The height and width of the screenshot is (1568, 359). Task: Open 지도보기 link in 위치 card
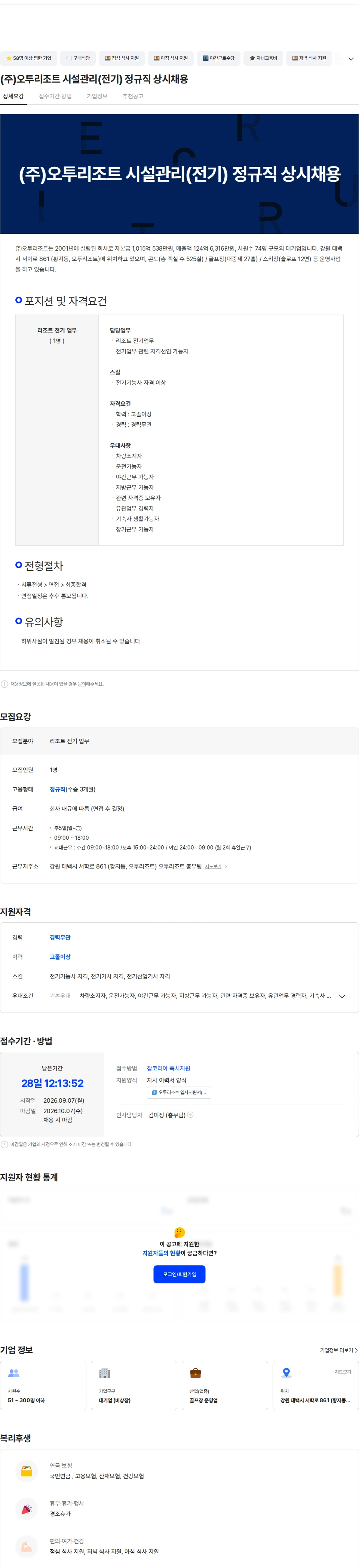(x=343, y=1371)
